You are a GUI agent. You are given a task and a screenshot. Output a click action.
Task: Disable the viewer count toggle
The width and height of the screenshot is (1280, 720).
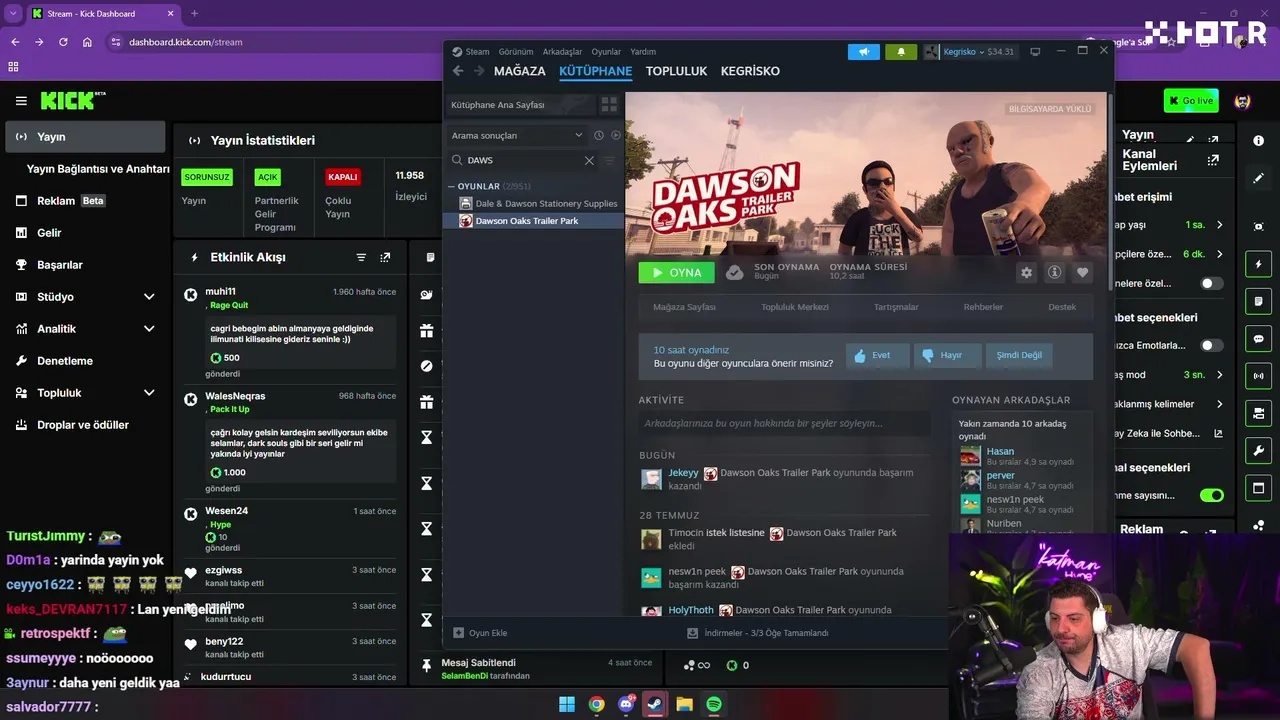coord(1211,495)
